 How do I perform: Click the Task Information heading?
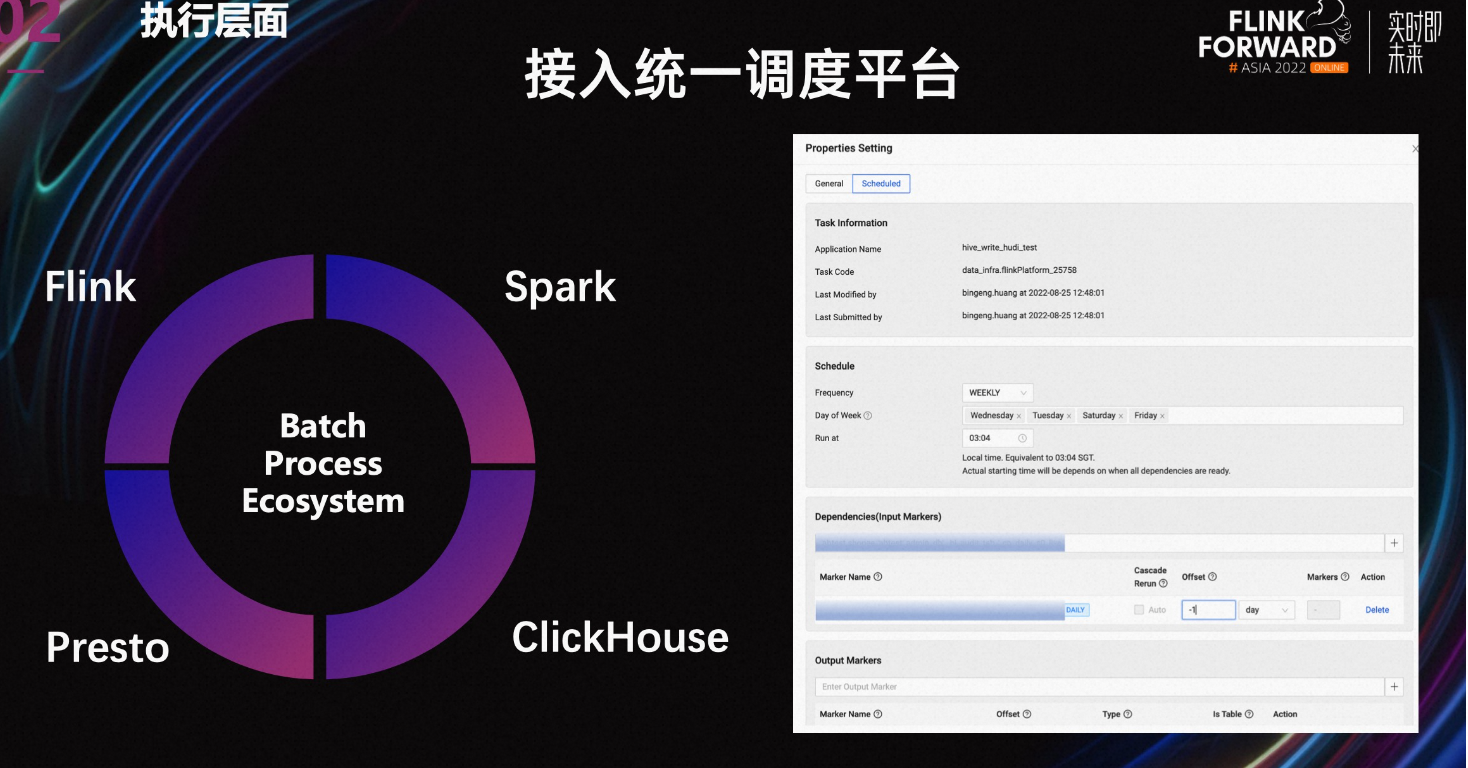pyautogui.click(x=851, y=223)
